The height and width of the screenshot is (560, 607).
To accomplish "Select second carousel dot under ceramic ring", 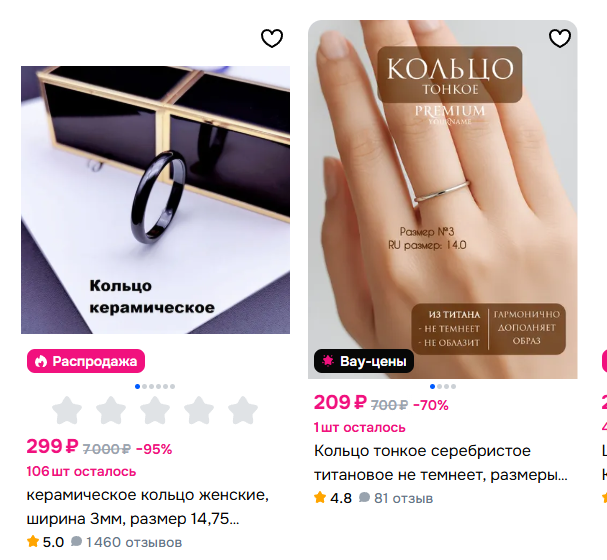I will [145, 386].
